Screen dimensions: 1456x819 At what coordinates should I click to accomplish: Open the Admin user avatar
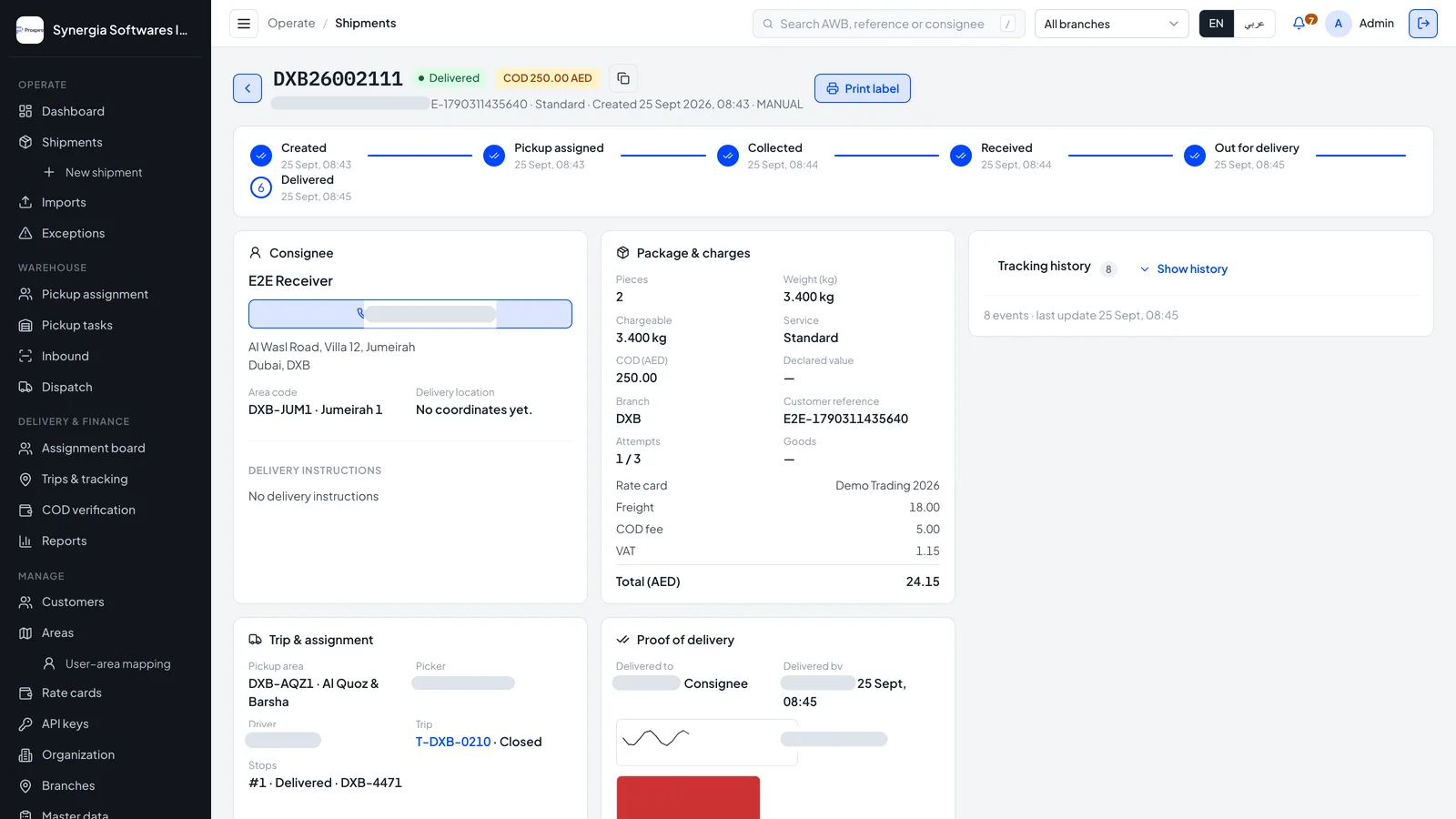(x=1338, y=24)
